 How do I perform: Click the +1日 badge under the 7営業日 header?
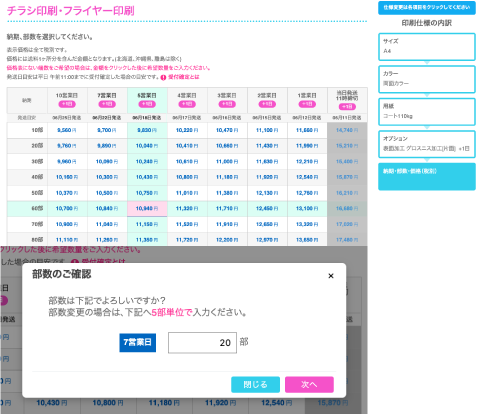point(107,104)
